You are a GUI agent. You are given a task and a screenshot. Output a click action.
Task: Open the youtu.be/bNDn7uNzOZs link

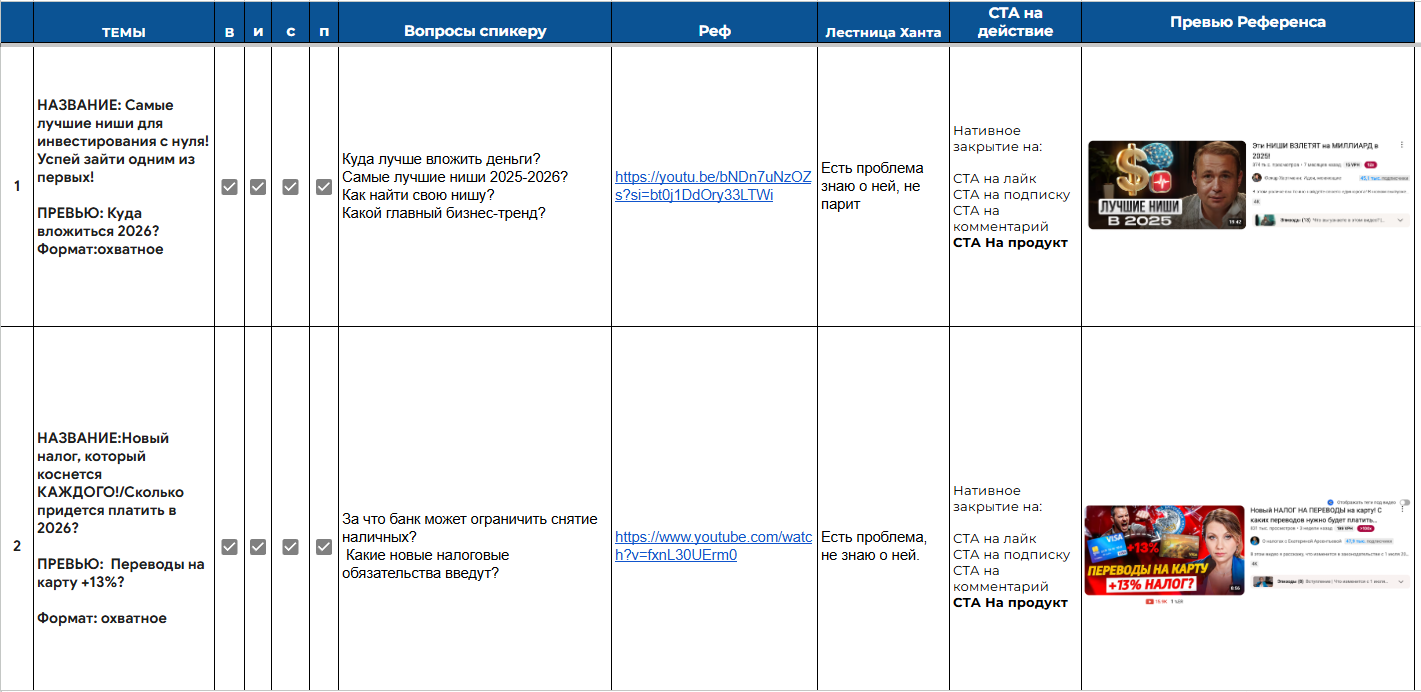(x=713, y=186)
